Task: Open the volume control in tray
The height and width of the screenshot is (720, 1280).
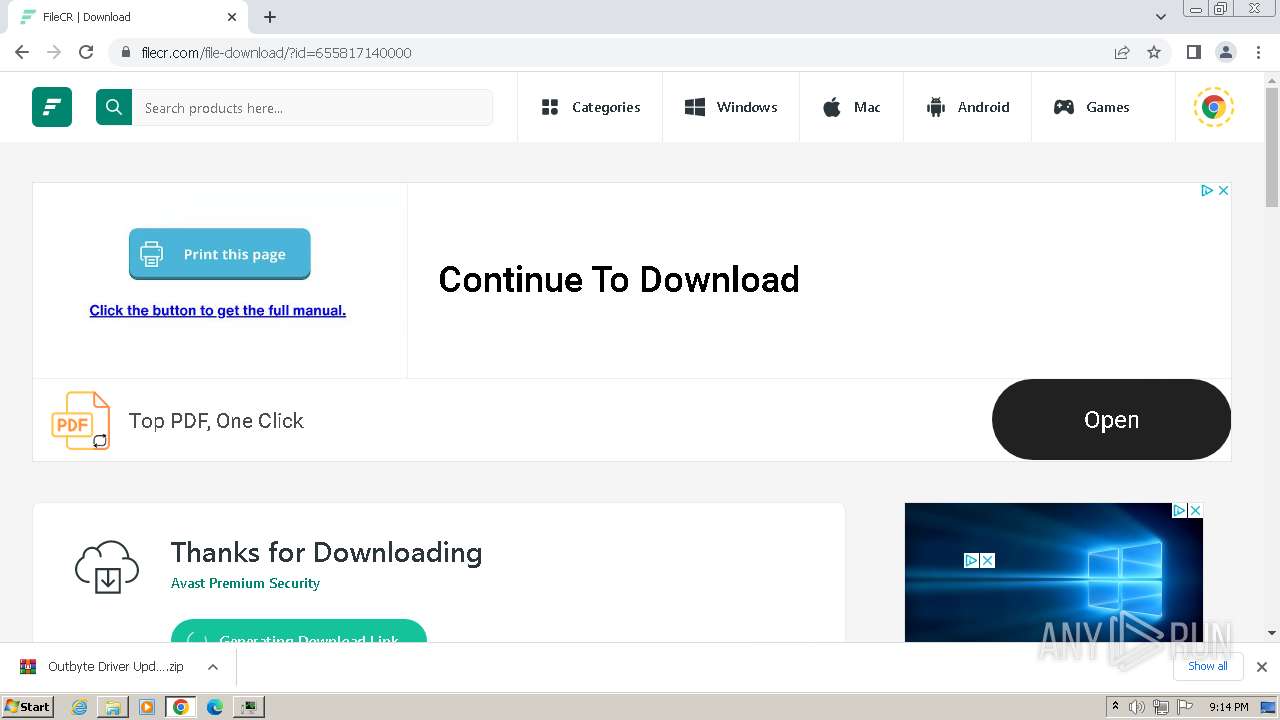Action: tap(1137, 707)
